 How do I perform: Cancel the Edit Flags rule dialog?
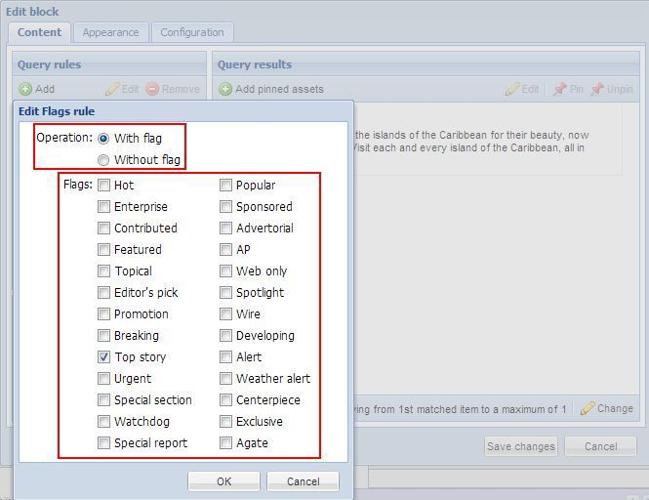pos(302,481)
